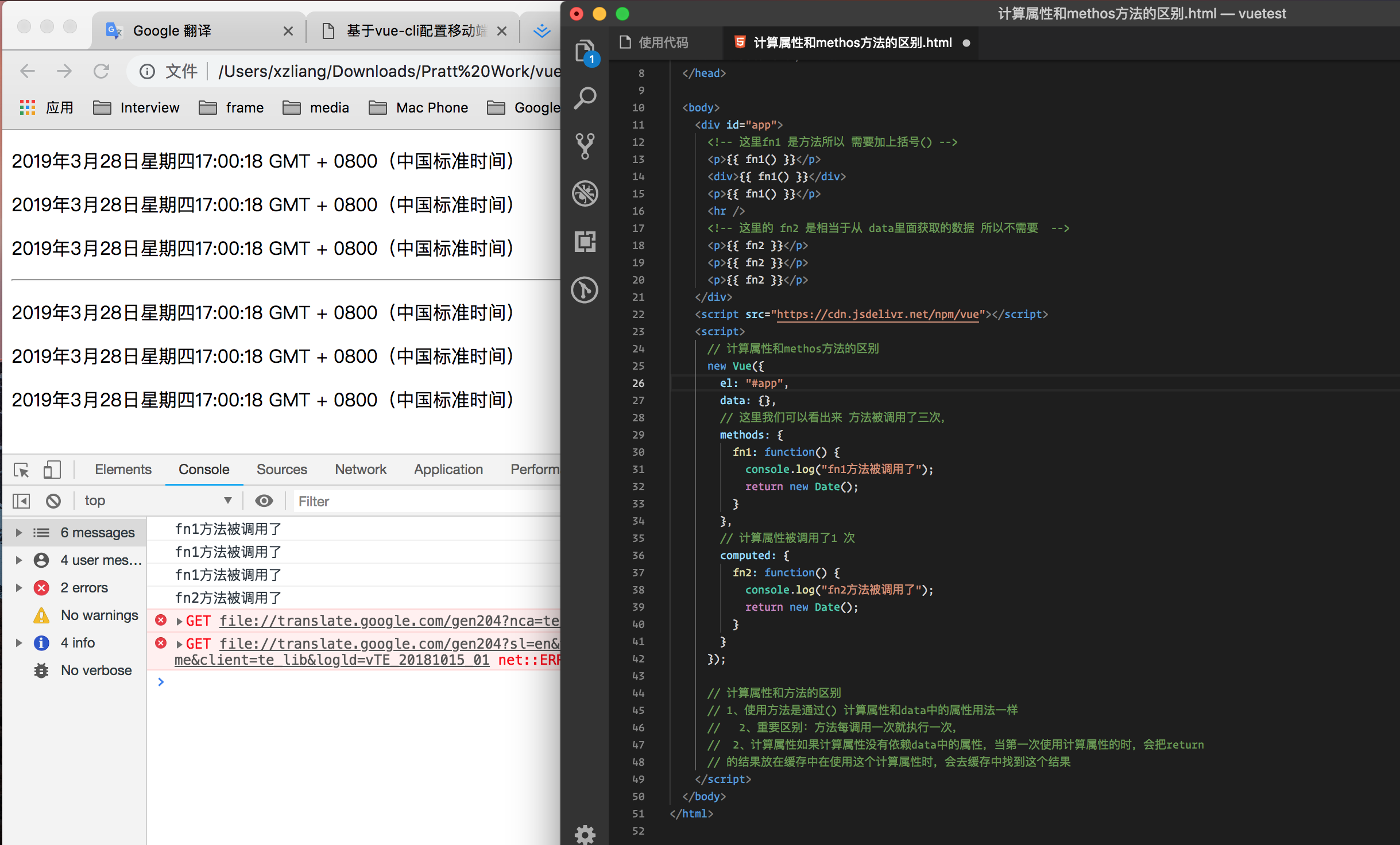This screenshot has height=845, width=1400.
Task: Expand the 2 errors group
Action: click(x=19, y=588)
